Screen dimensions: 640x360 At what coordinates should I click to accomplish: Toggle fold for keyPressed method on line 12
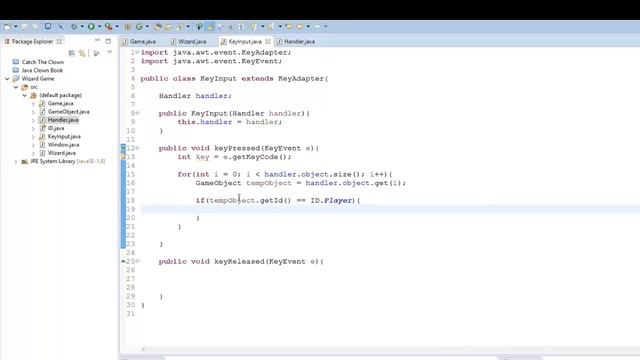click(137, 148)
